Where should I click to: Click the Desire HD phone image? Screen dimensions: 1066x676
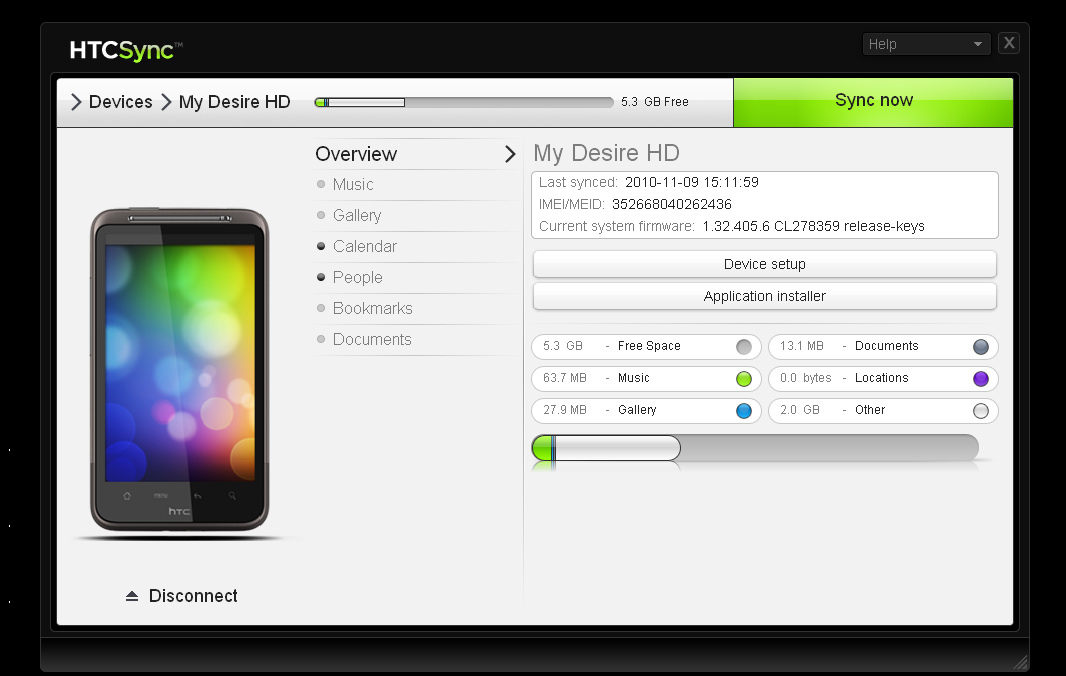point(180,370)
